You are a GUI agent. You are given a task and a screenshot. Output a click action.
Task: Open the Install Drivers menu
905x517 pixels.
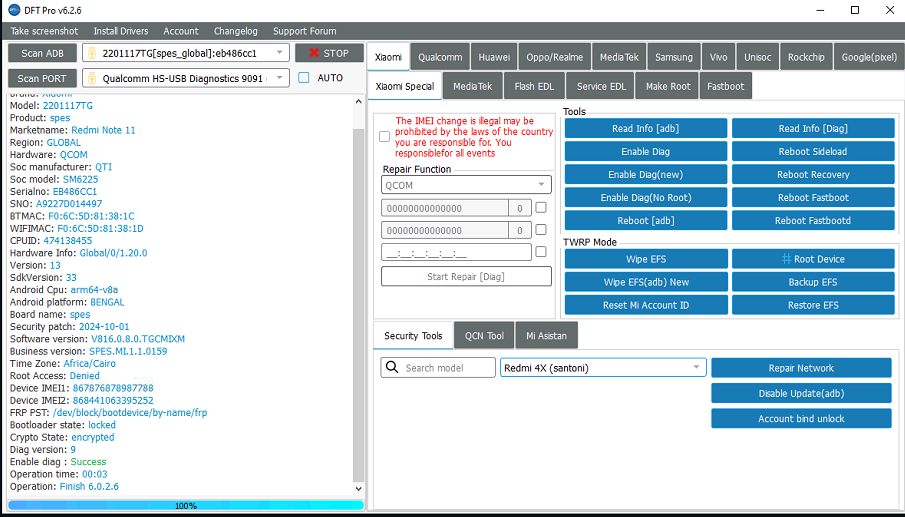point(120,31)
